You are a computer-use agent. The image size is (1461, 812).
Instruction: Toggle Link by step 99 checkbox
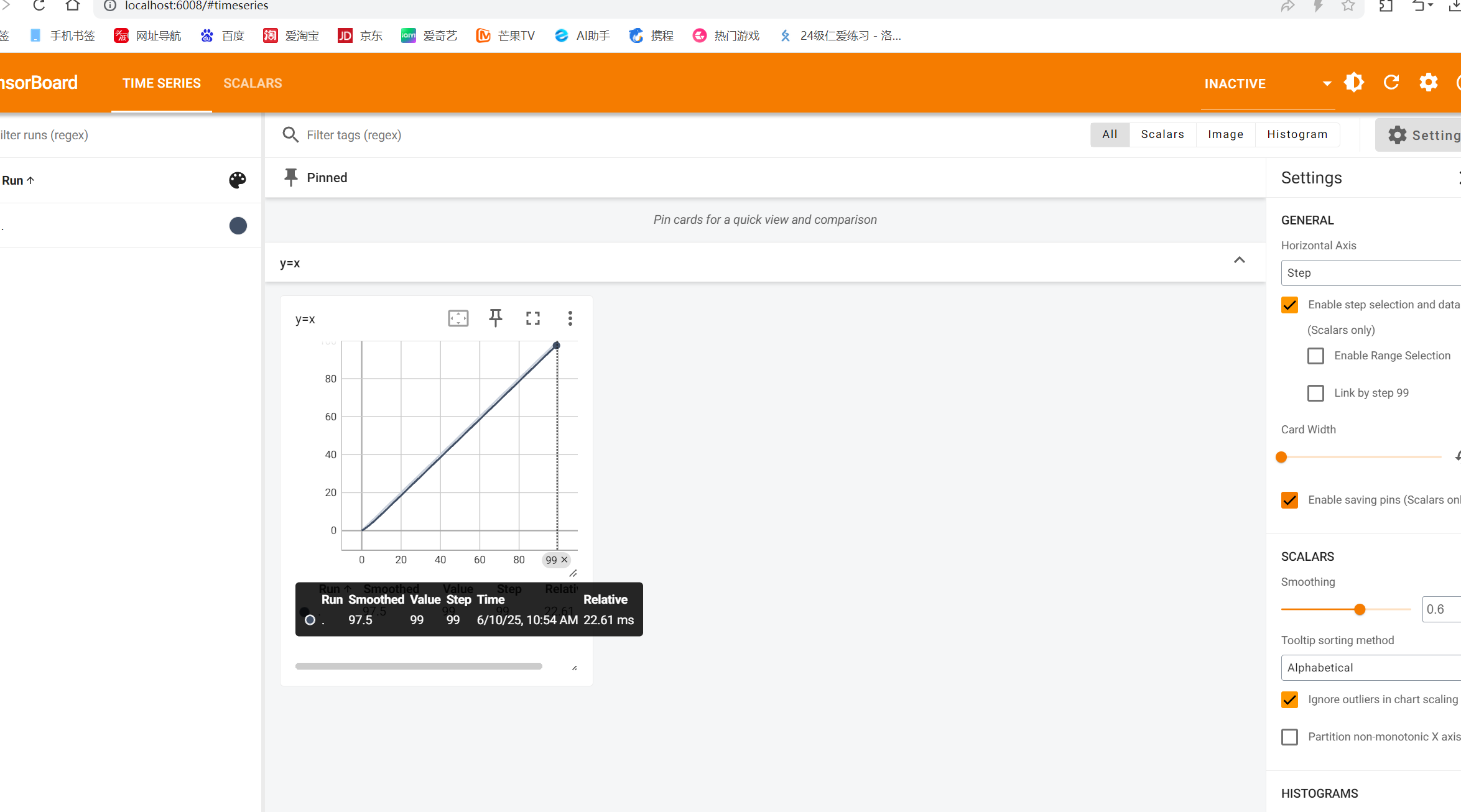pos(1316,393)
